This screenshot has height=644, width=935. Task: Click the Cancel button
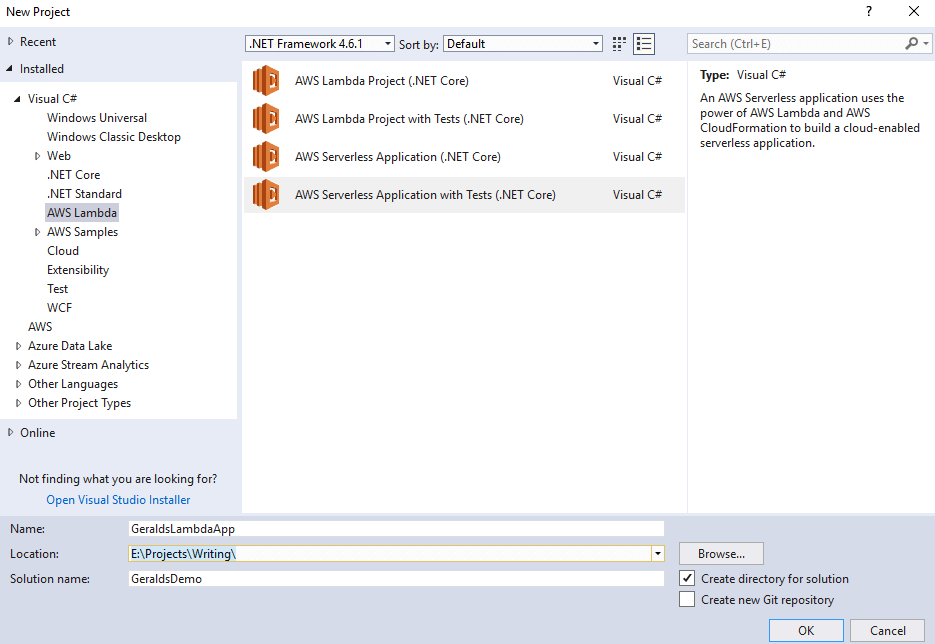(887, 631)
